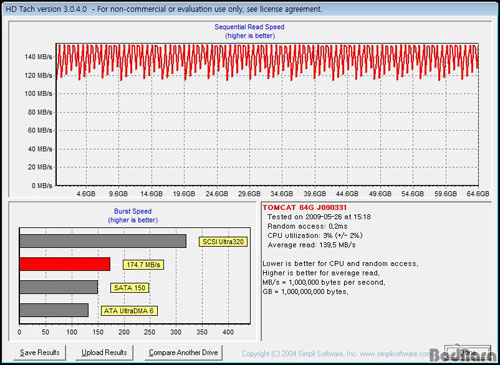Click the GB = 1,000,000,000 bytes note

click(x=305, y=292)
